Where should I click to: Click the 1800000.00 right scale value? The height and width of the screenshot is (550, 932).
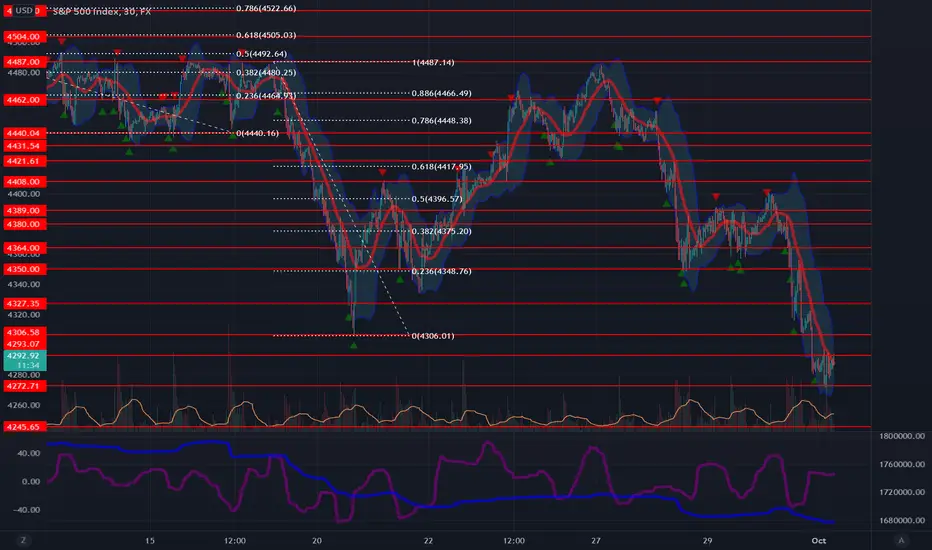pyautogui.click(x=902, y=436)
